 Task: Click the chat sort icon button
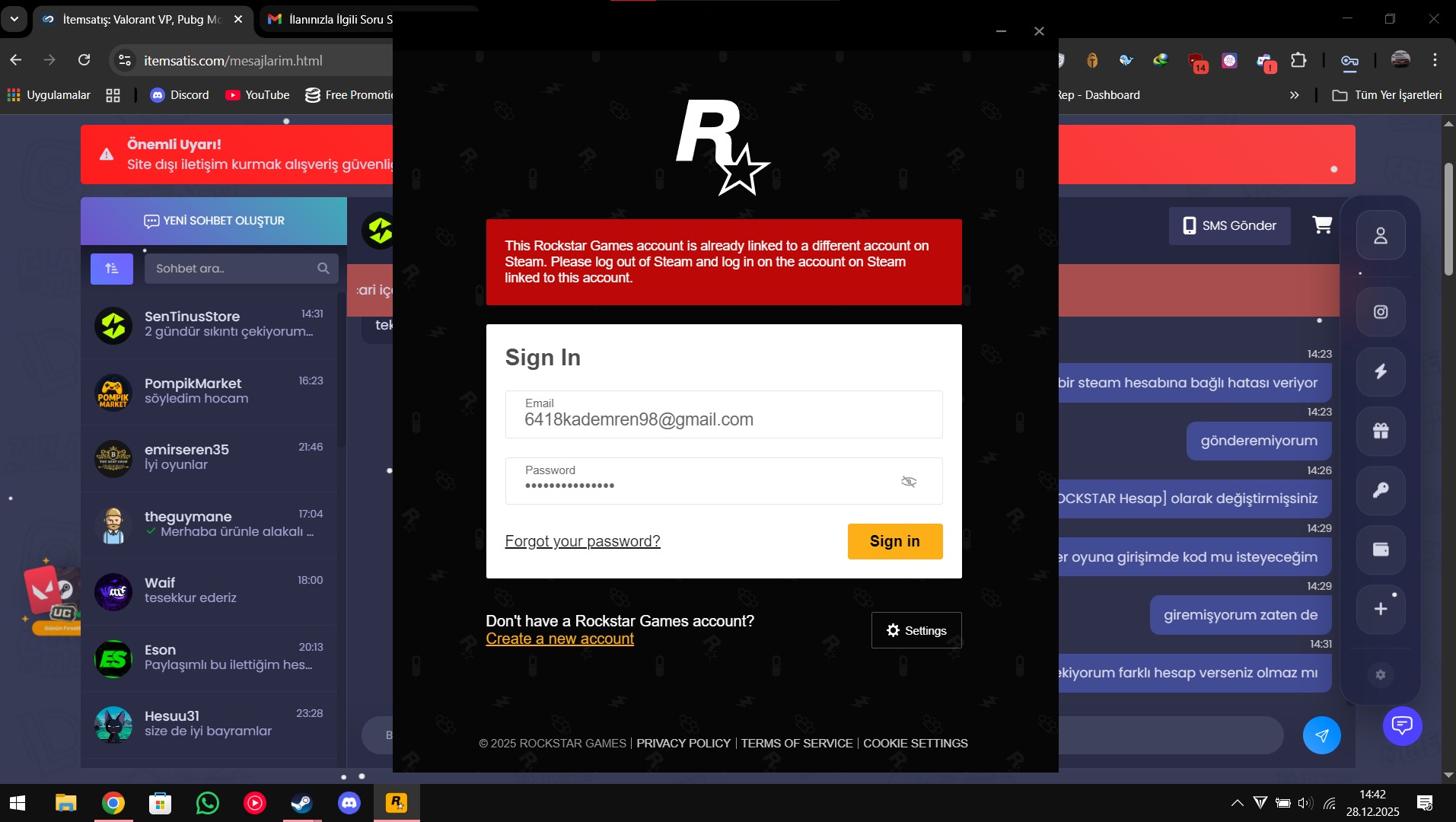(x=112, y=269)
